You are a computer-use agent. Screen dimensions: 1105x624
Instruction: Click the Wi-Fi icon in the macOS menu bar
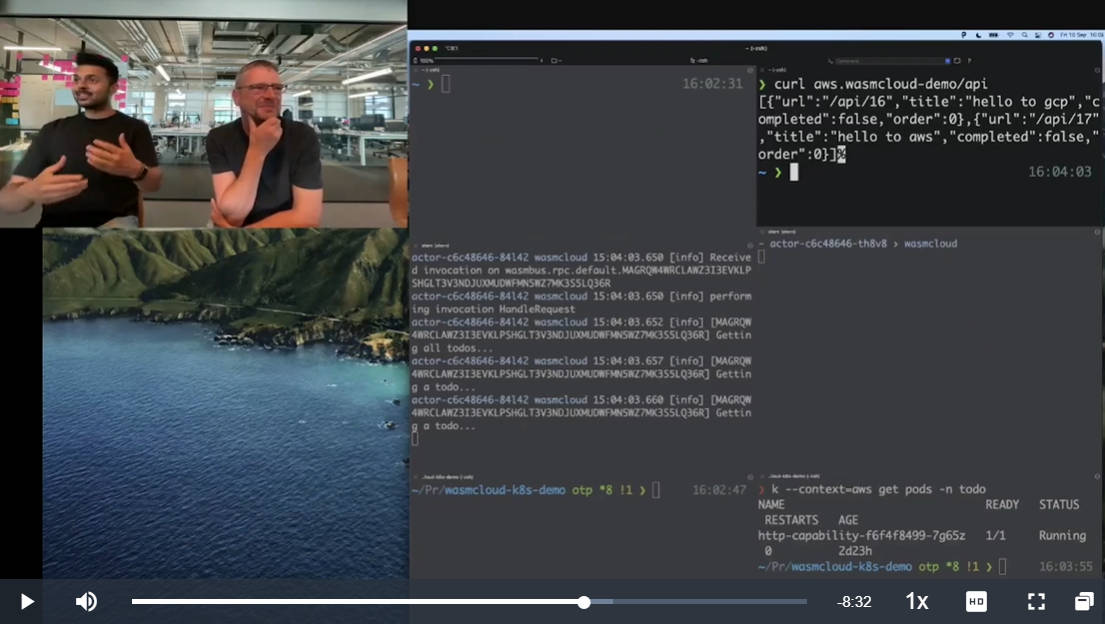pyautogui.click(x=1009, y=35)
